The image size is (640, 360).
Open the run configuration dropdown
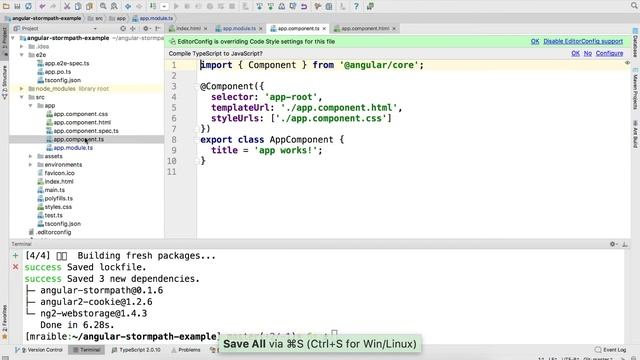(x=164, y=7)
